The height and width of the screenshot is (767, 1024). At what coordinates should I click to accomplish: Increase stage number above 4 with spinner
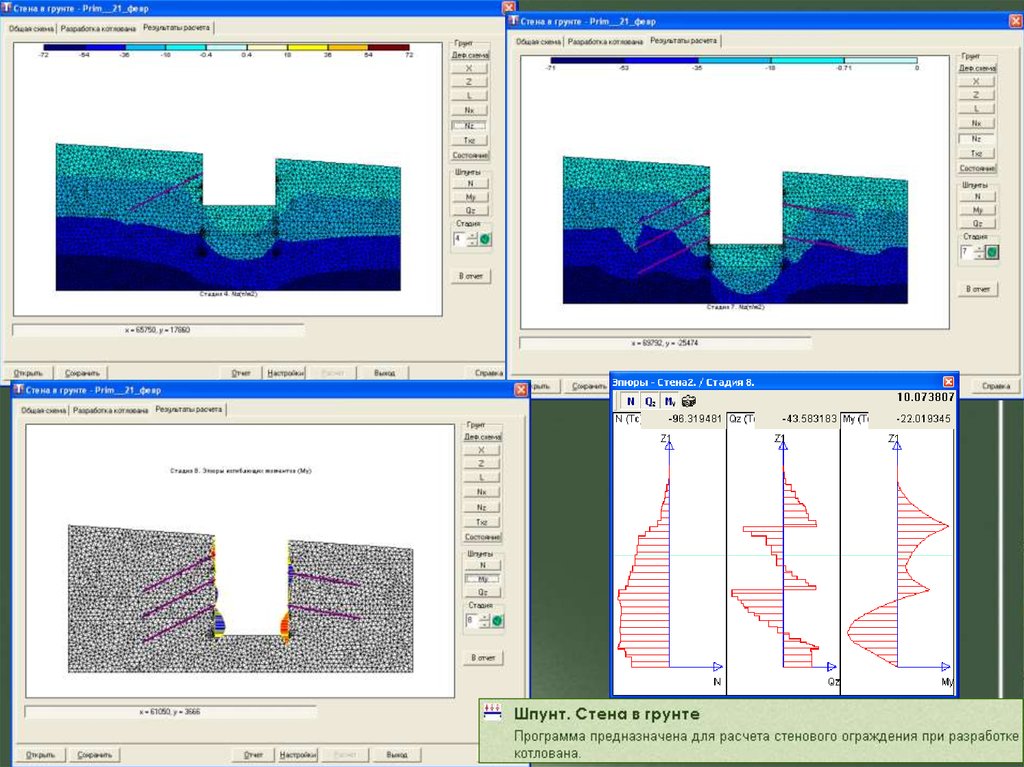472,236
